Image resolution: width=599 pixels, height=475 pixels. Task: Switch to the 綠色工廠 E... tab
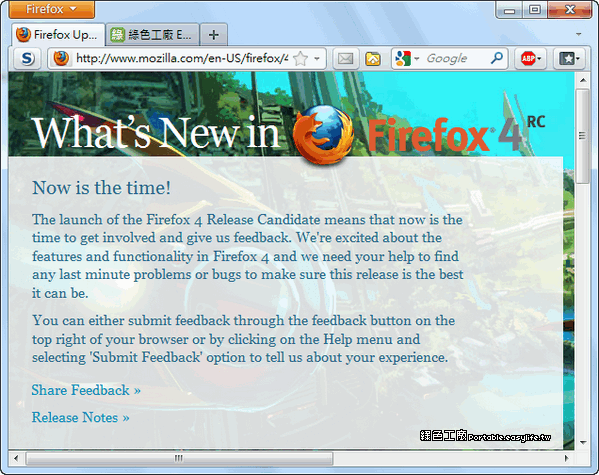click(x=152, y=35)
